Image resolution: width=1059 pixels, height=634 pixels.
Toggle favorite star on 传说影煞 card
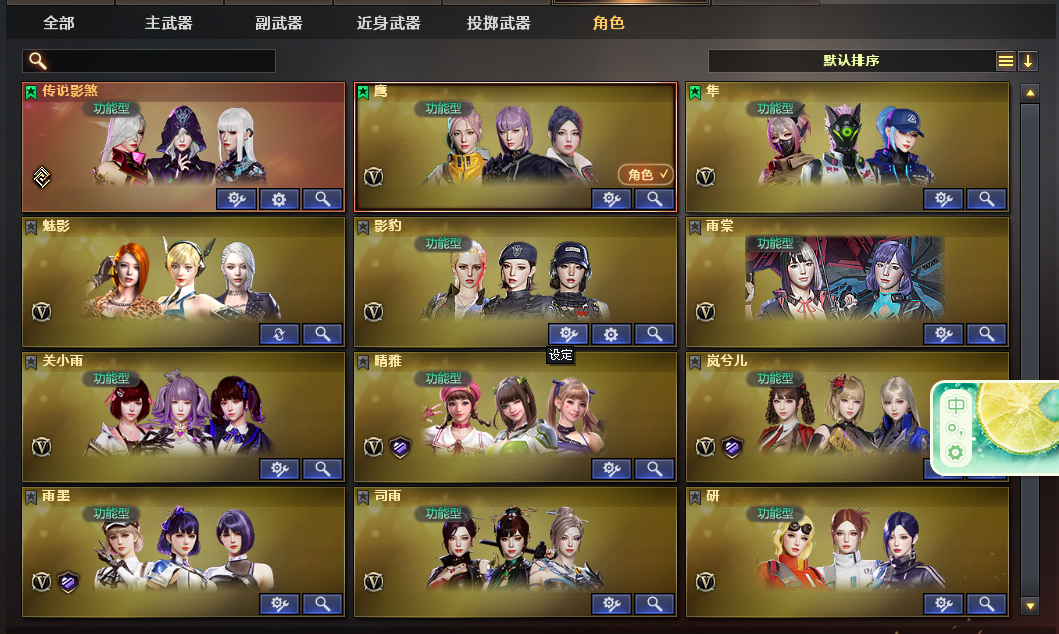[x=31, y=92]
